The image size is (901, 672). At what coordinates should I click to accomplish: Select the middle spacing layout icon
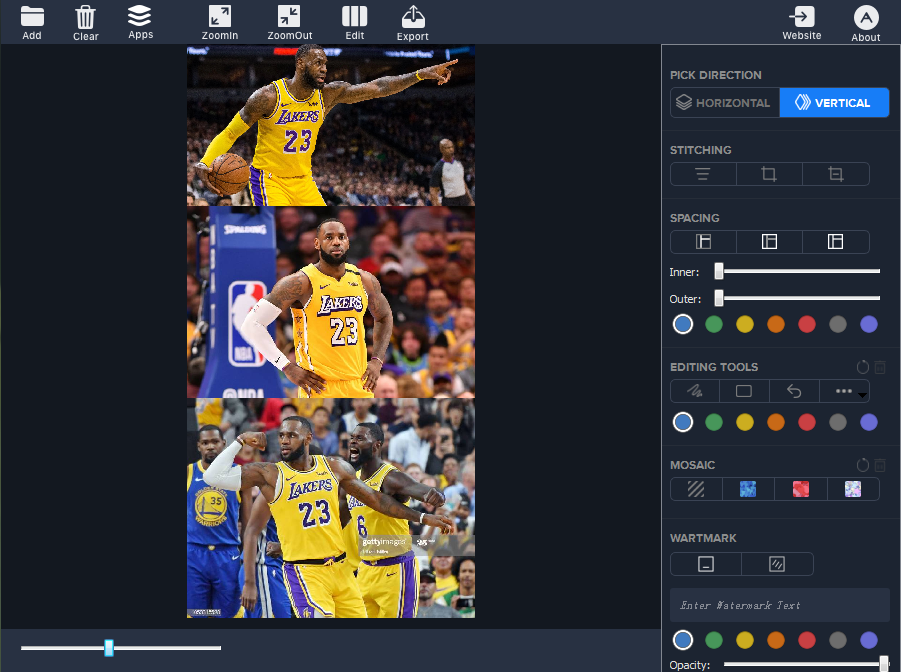pos(769,242)
